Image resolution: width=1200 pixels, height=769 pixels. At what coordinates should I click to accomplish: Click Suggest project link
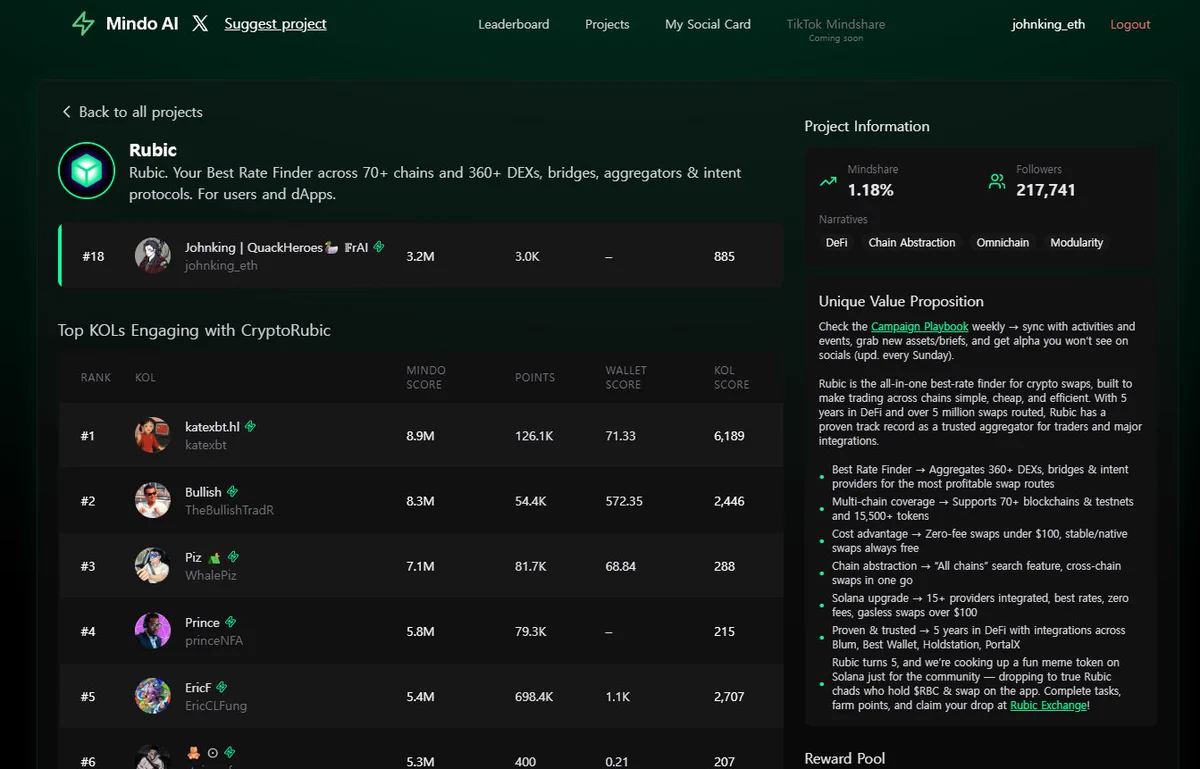tap(275, 24)
